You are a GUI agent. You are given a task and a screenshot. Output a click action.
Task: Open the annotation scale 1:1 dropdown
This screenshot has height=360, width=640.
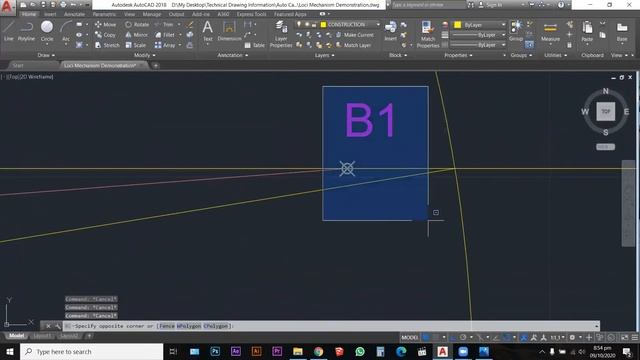point(557,338)
